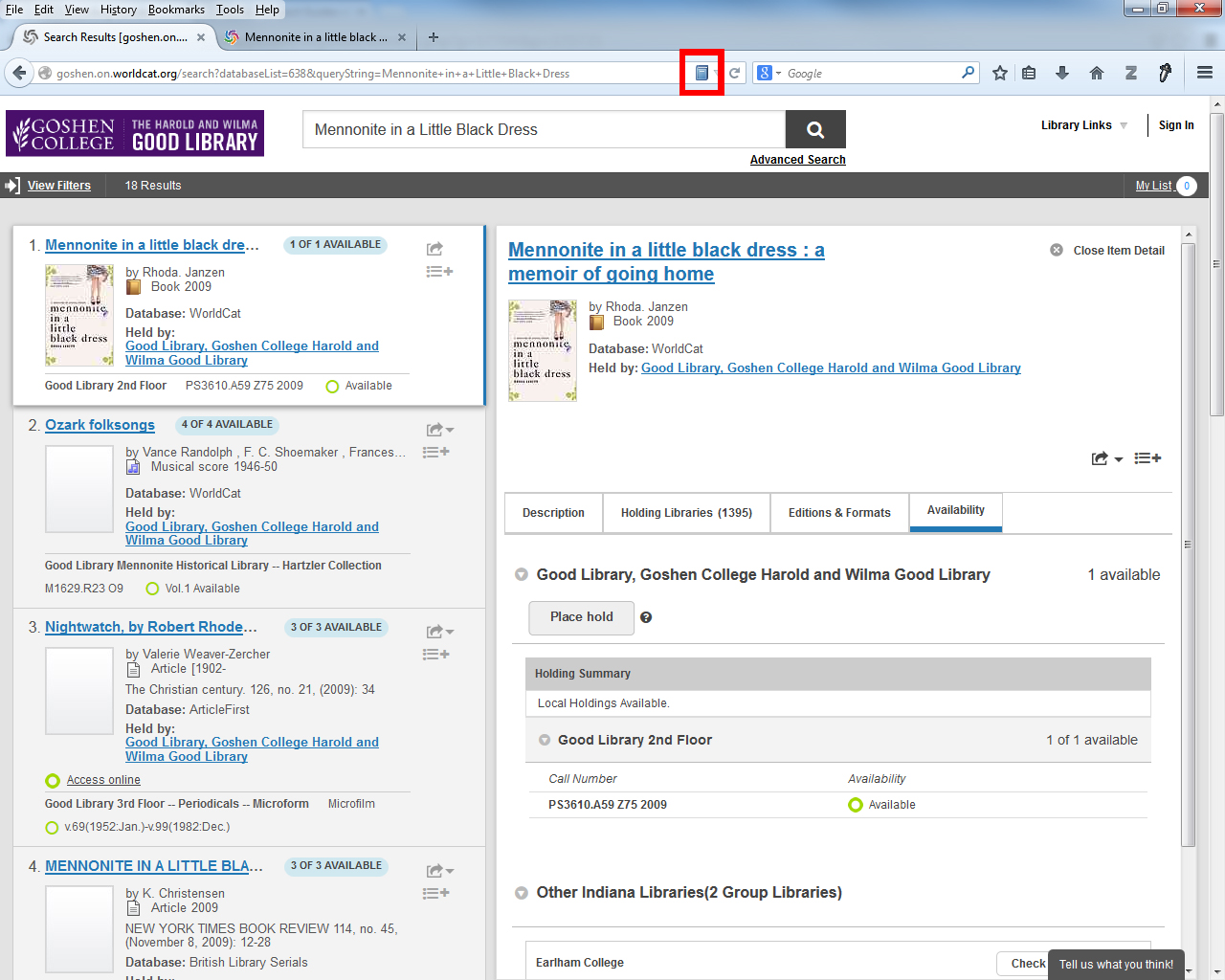Collapse Other Indiana Libraries section
Viewport: 1225px width, 980px height.
(522, 893)
